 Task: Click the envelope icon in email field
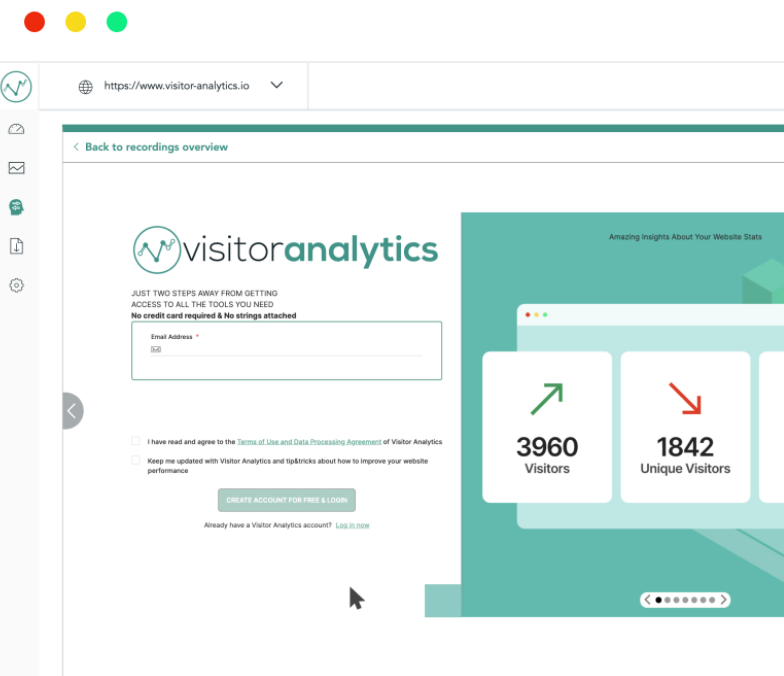tap(156, 350)
